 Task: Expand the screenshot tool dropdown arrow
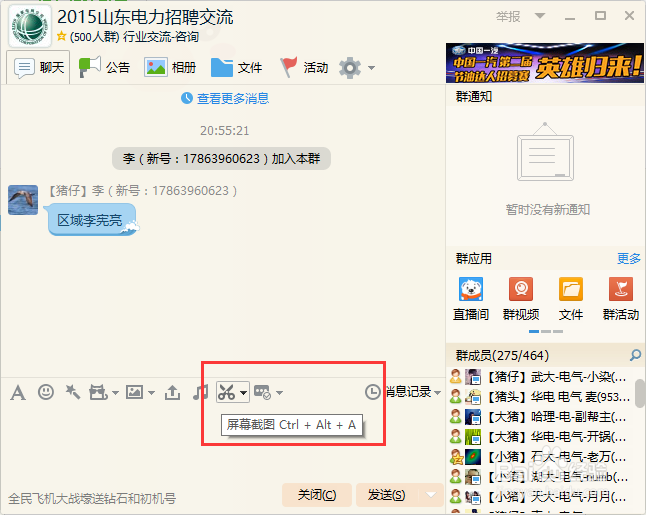click(243, 393)
